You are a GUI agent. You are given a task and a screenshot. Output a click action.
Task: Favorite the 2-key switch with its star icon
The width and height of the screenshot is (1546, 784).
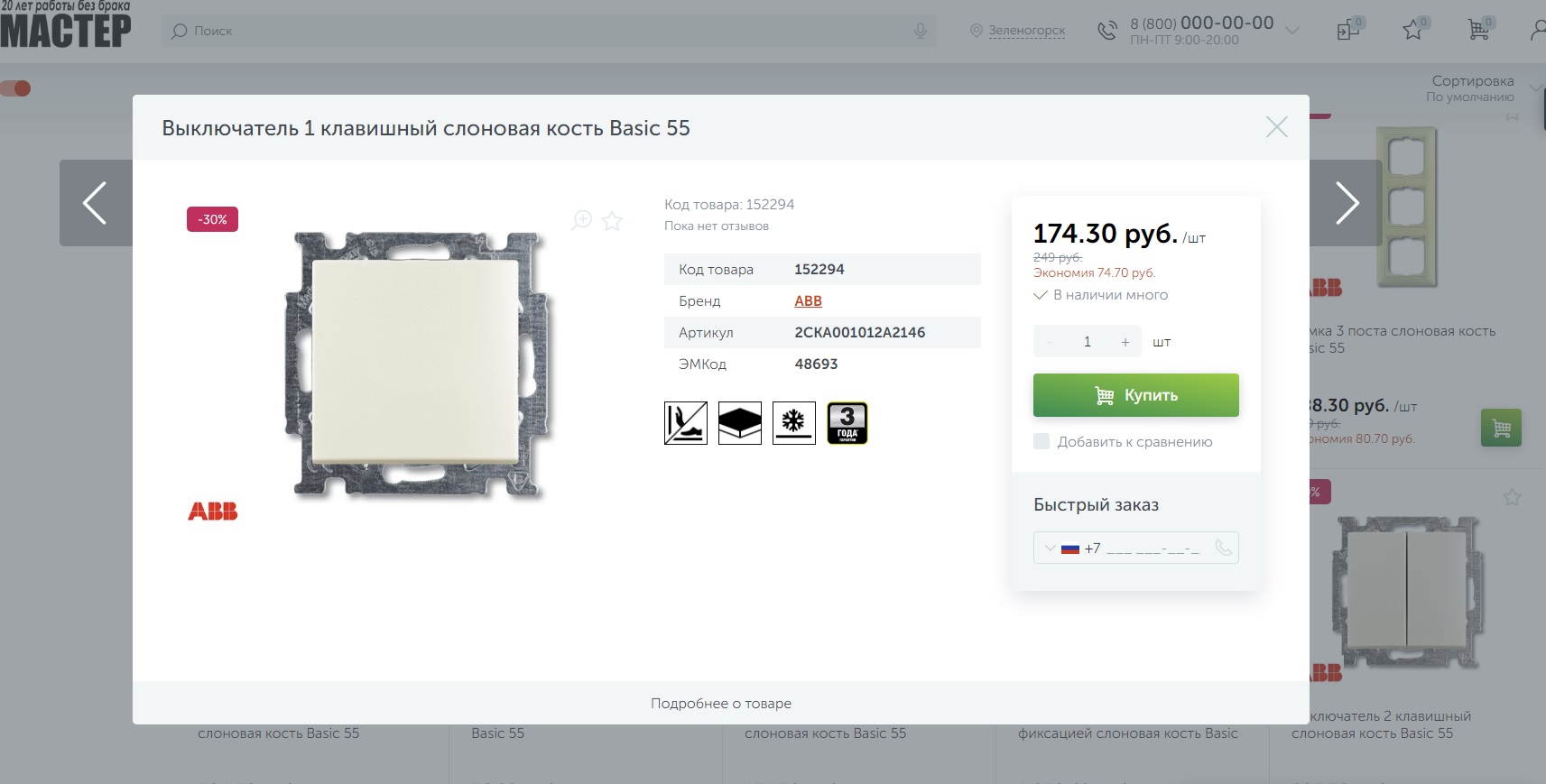coord(1512,497)
